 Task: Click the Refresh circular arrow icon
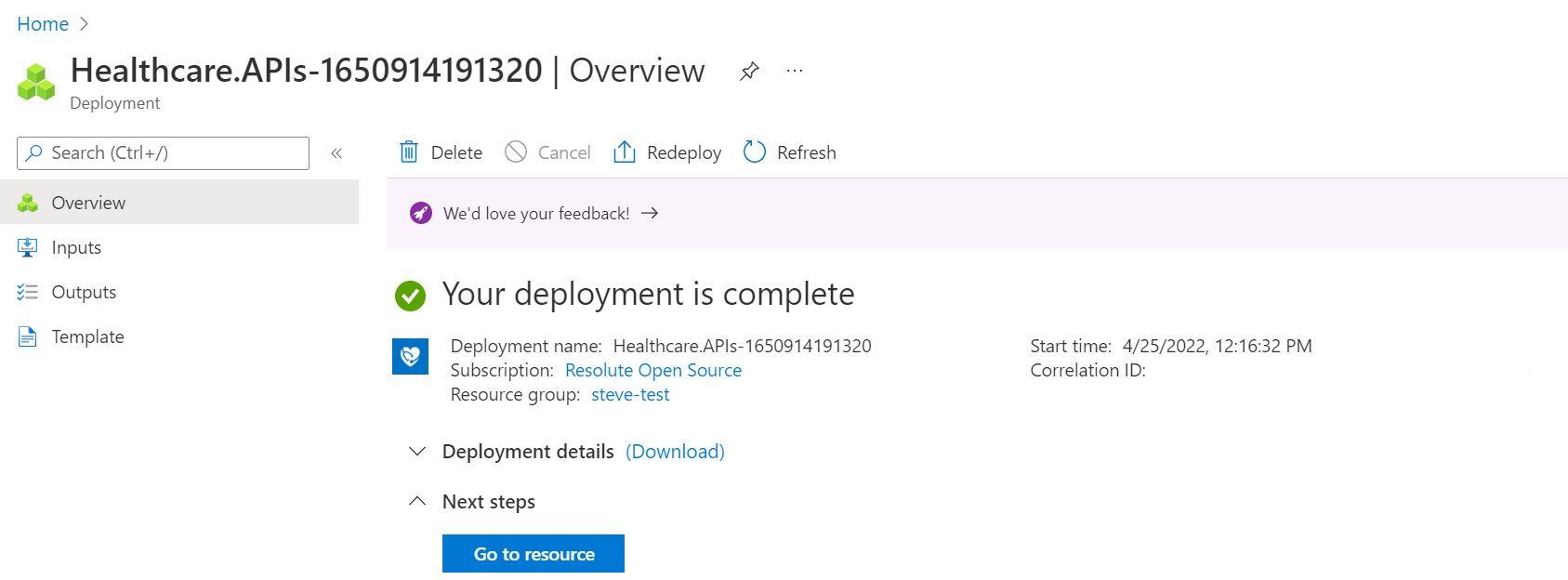(755, 152)
